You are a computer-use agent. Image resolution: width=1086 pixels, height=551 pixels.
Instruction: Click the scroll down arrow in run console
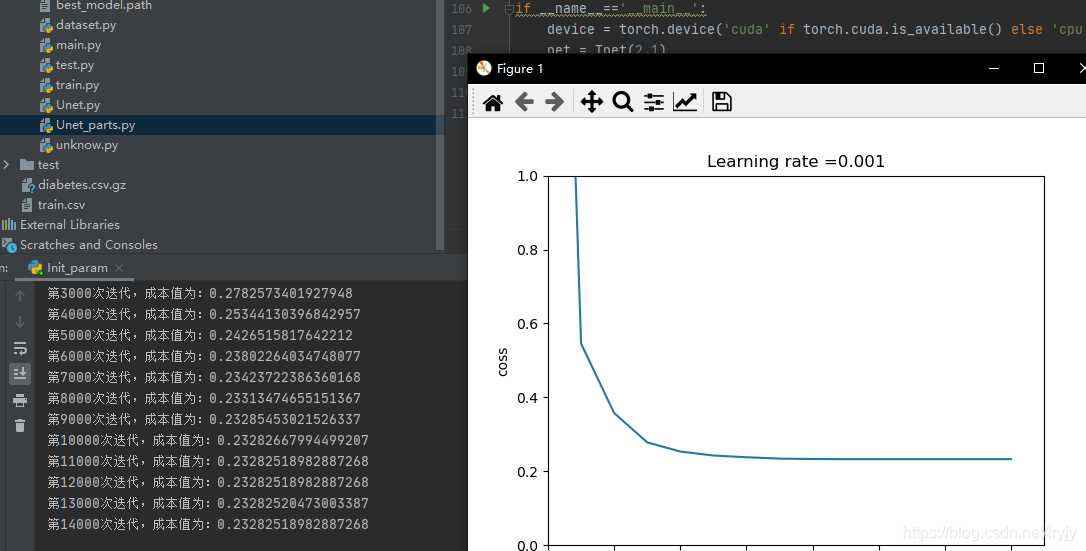pyautogui.click(x=20, y=322)
